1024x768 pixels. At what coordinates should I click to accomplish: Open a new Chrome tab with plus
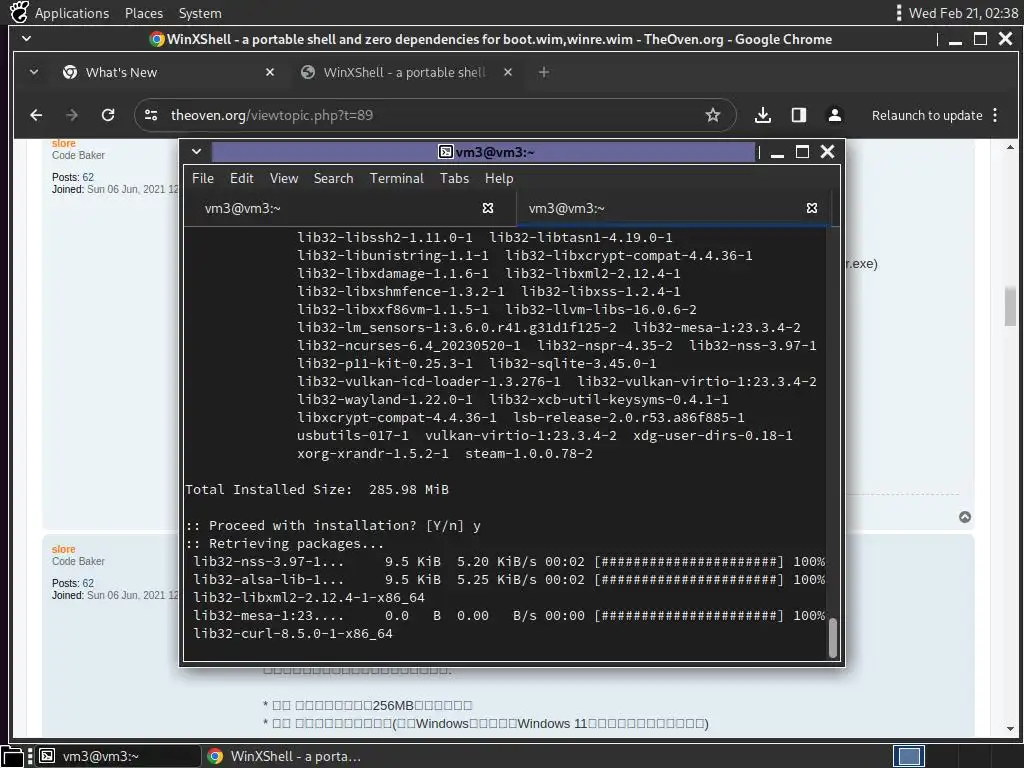coord(543,72)
